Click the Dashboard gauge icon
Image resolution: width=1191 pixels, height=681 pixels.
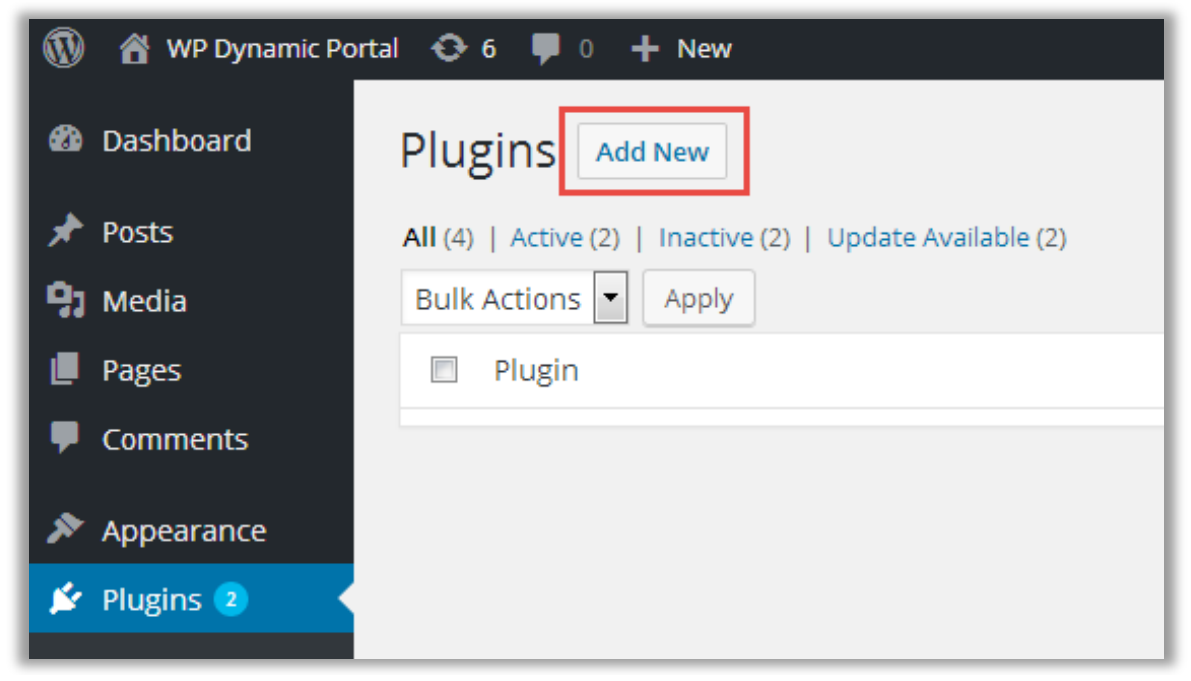coord(65,140)
